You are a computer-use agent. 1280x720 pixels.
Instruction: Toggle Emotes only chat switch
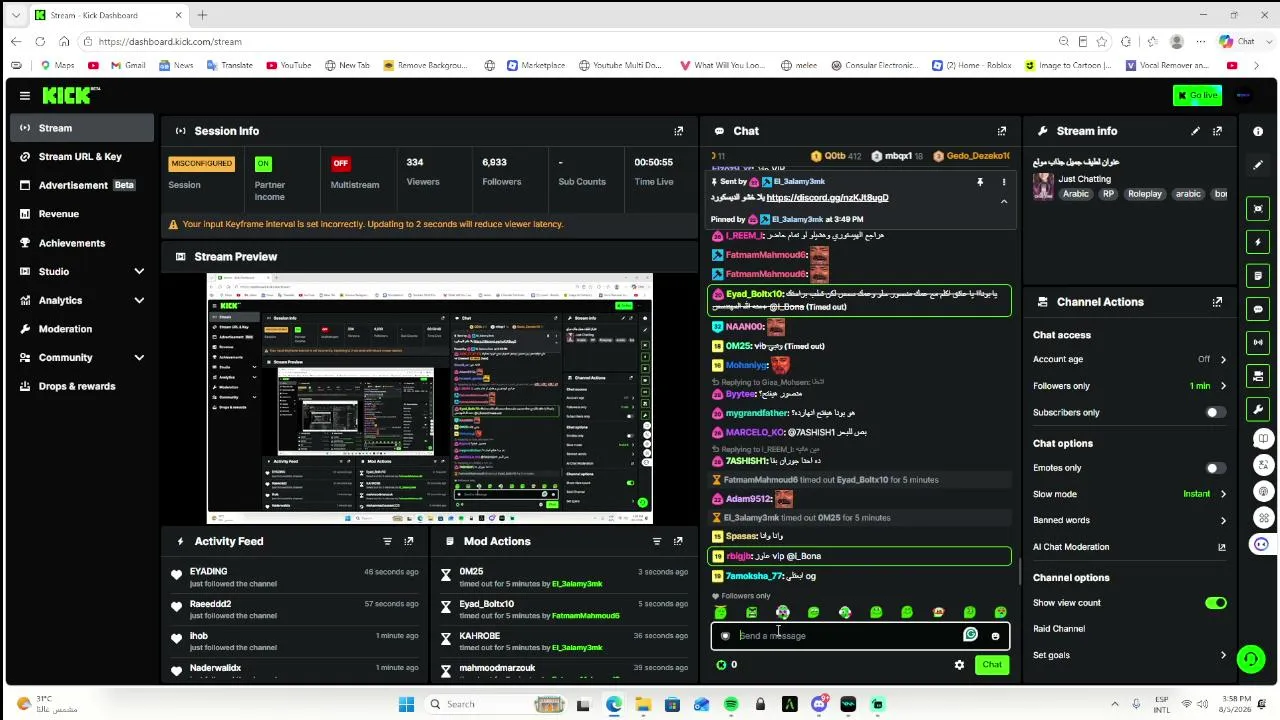[1215, 468]
